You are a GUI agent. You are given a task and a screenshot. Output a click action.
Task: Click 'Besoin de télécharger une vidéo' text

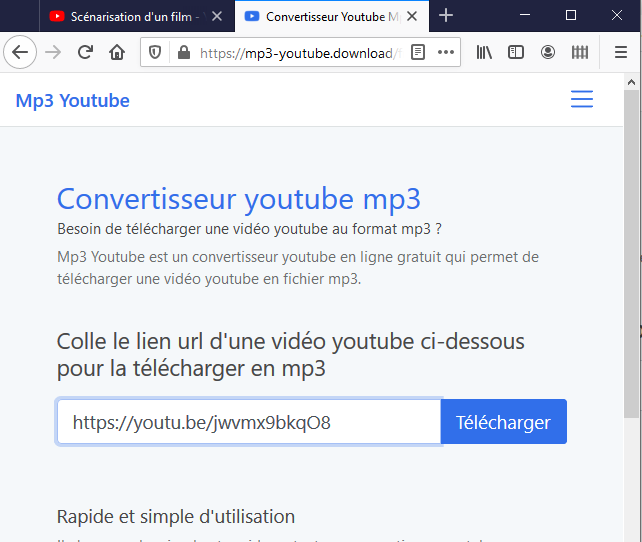[x=249, y=229]
